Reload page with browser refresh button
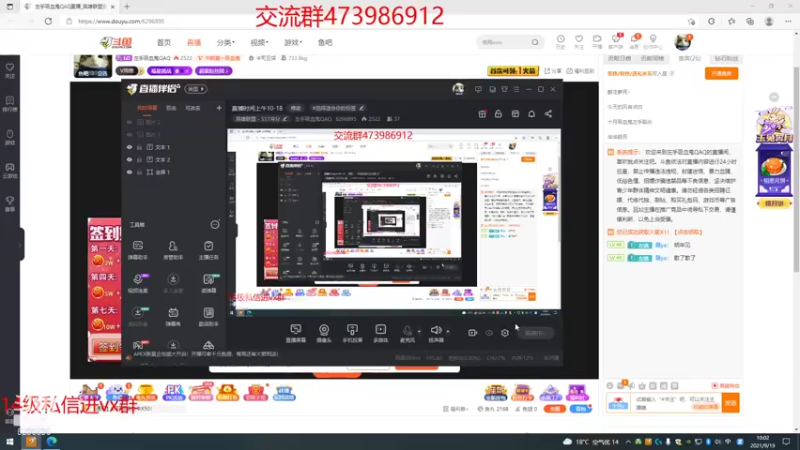The image size is (800, 450). [x=48, y=21]
